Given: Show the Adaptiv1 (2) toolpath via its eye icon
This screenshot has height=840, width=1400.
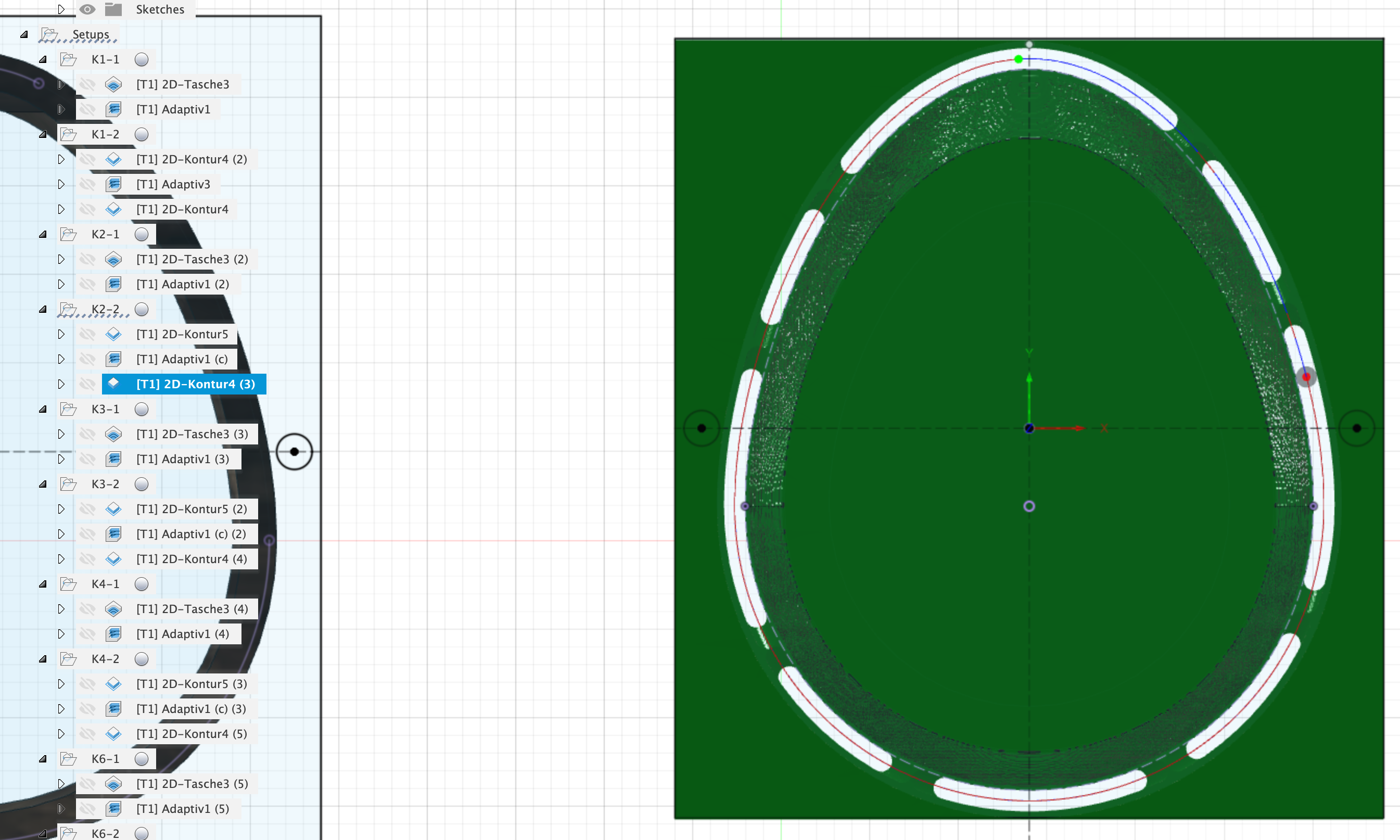Looking at the screenshot, I should (x=88, y=284).
